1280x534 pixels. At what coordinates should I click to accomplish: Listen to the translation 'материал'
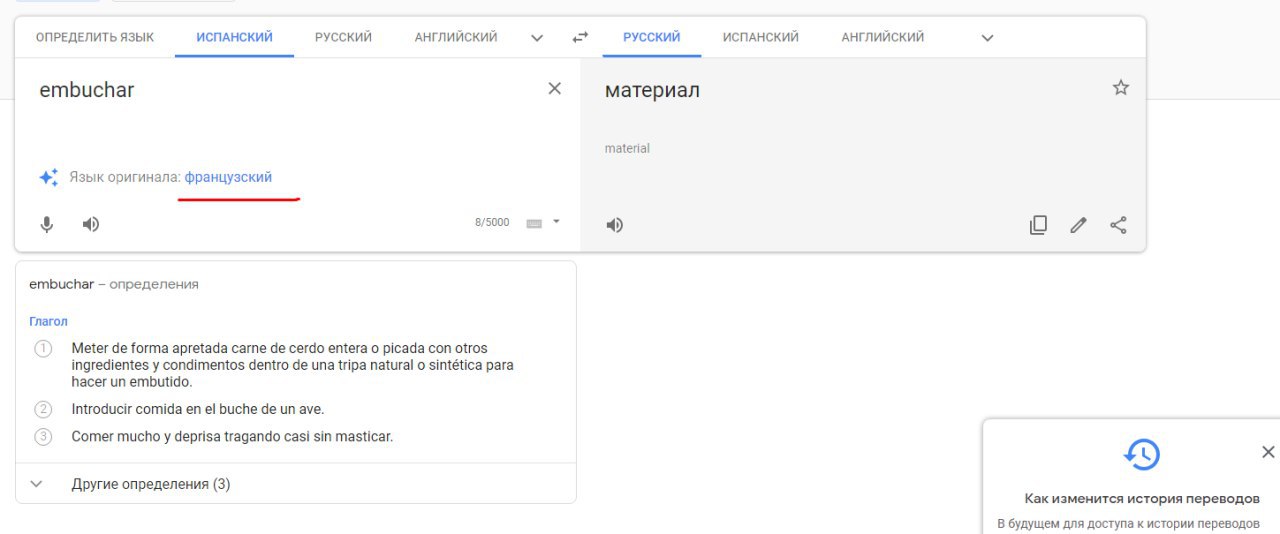tap(615, 226)
